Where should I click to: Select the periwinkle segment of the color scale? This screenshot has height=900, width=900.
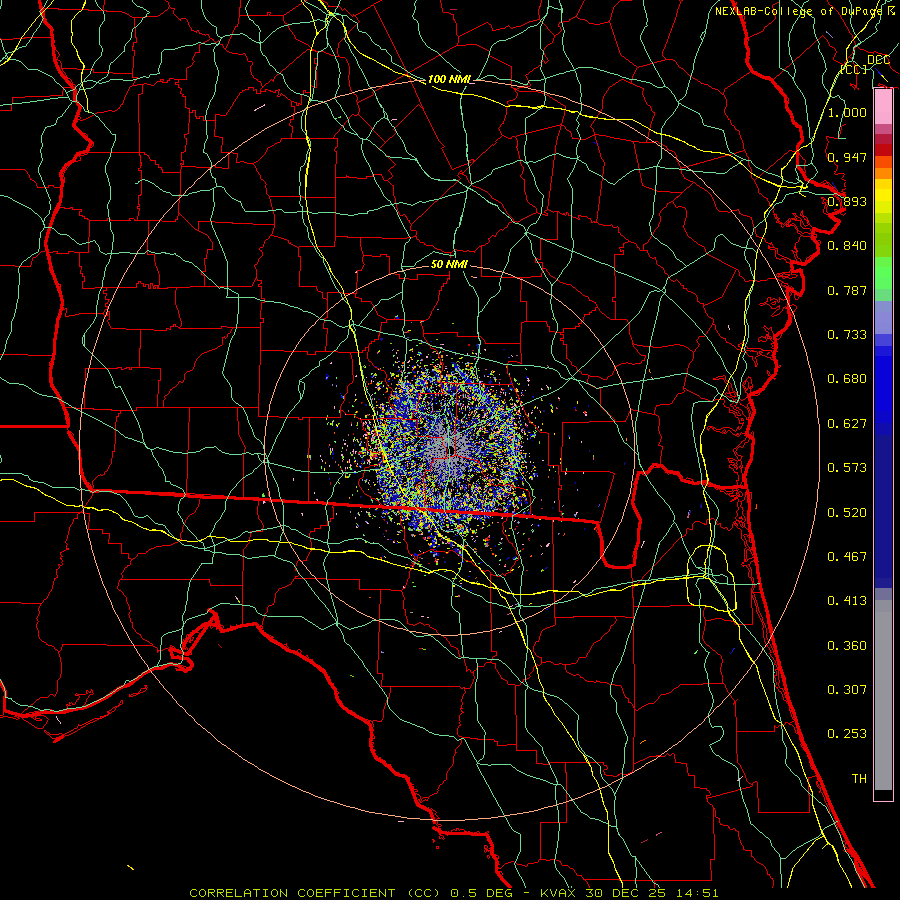(x=883, y=317)
